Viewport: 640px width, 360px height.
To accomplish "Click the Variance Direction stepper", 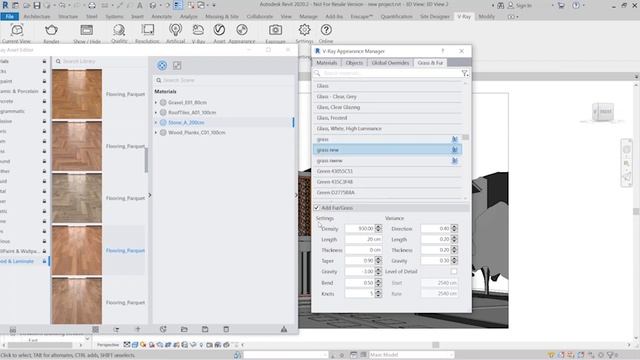I will click(x=454, y=229).
